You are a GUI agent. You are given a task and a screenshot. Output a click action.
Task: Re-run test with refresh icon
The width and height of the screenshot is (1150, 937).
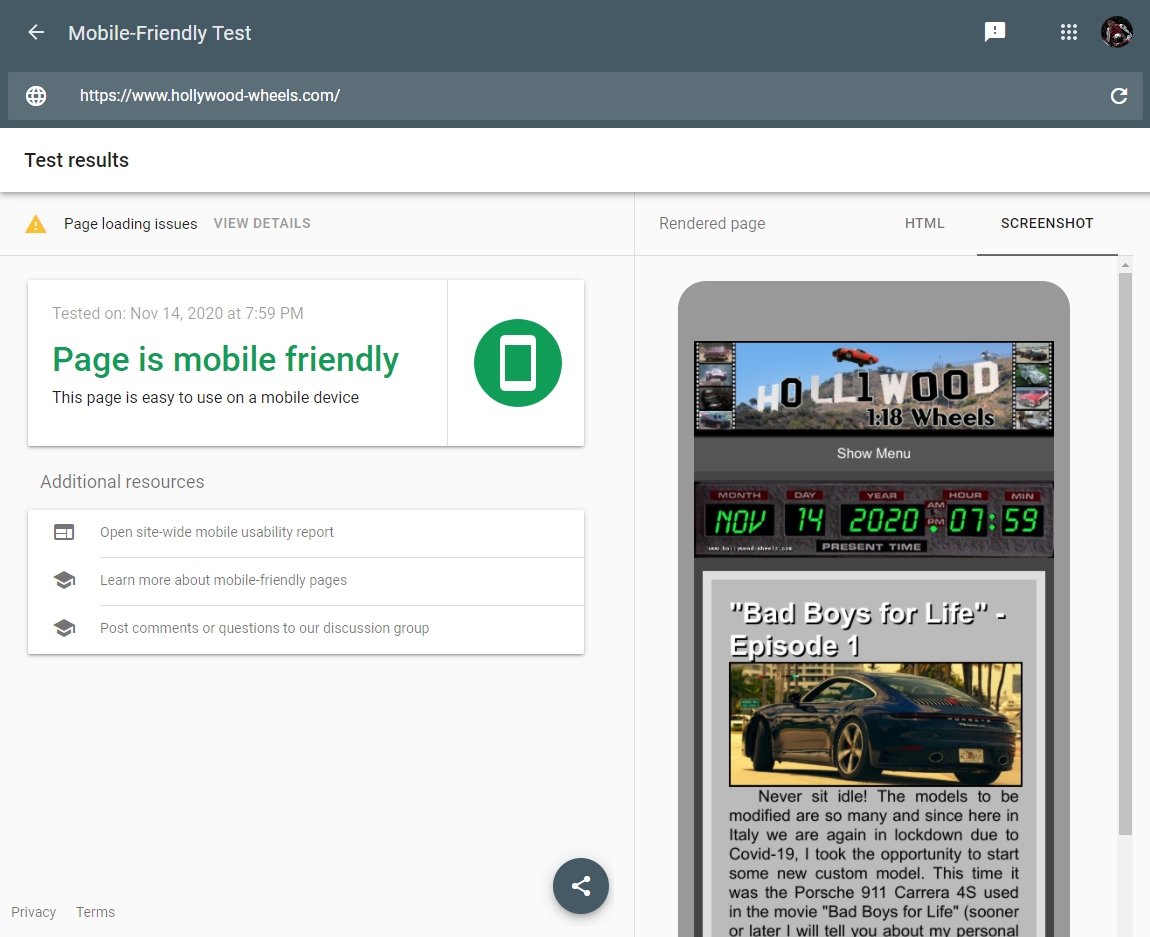(x=1118, y=96)
